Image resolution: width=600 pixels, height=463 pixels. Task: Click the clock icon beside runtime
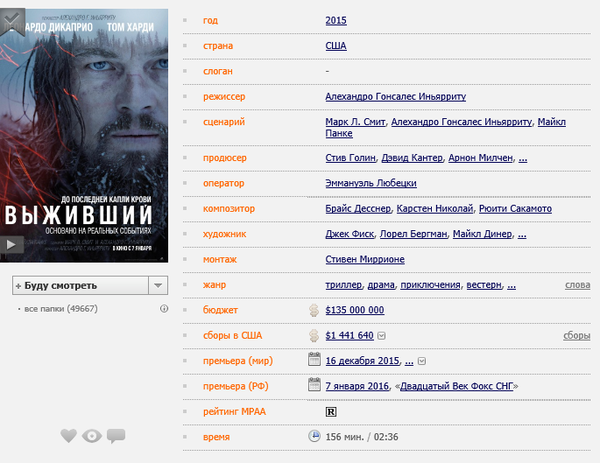(314, 436)
